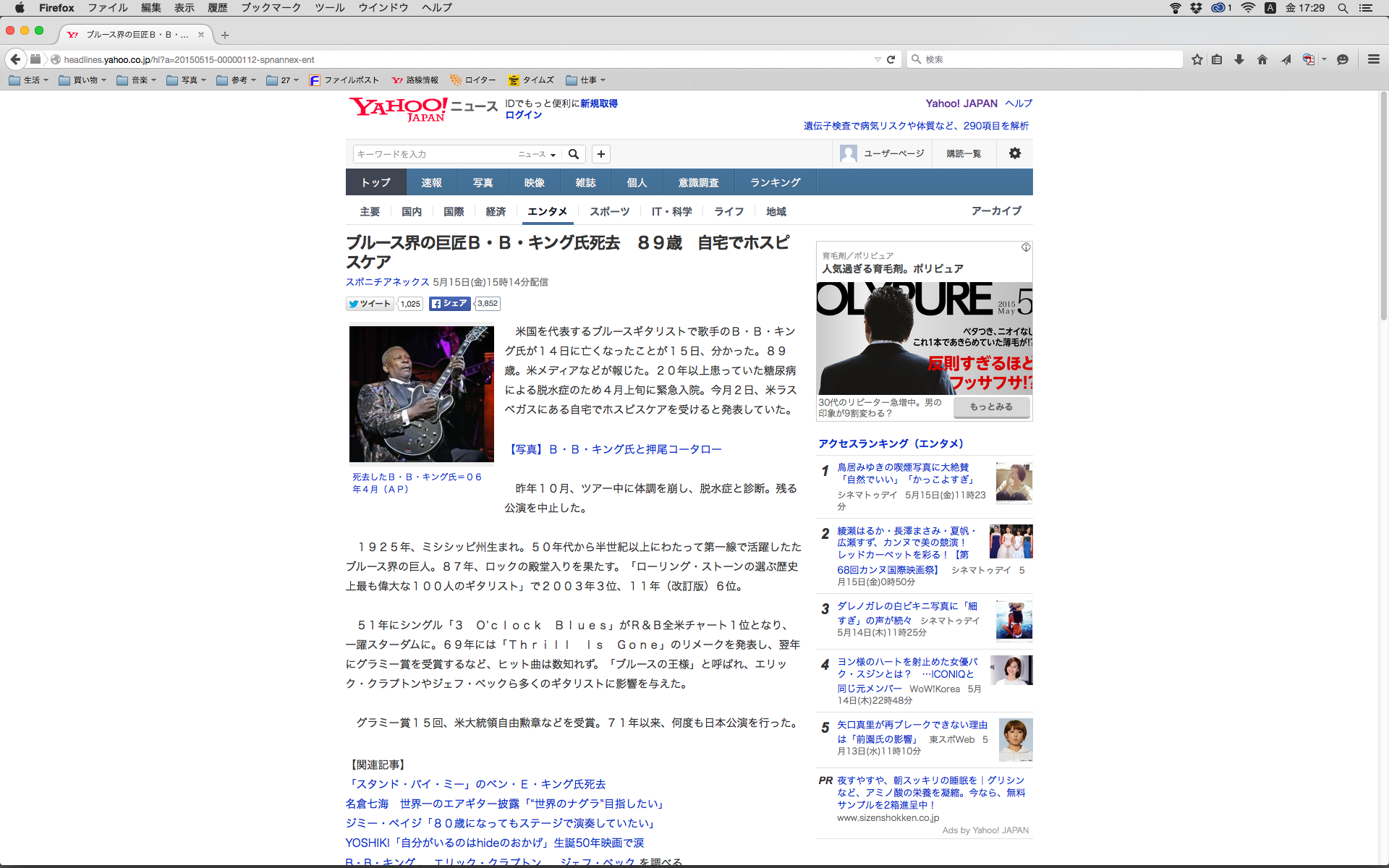Go to the Firefox home icon
1389x868 pixels.
(x=1262, y=59)
